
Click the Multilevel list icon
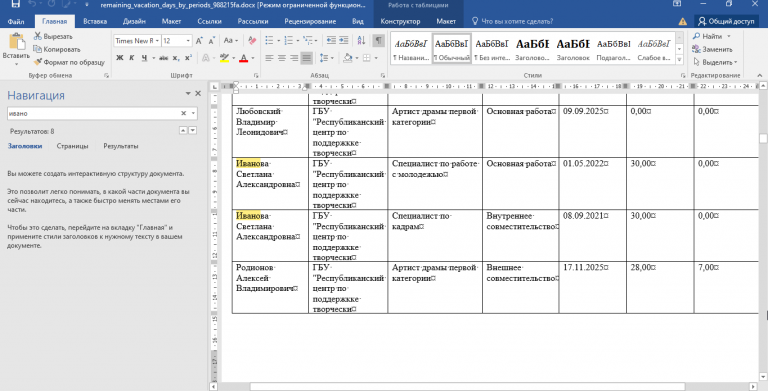coord(307,41)
